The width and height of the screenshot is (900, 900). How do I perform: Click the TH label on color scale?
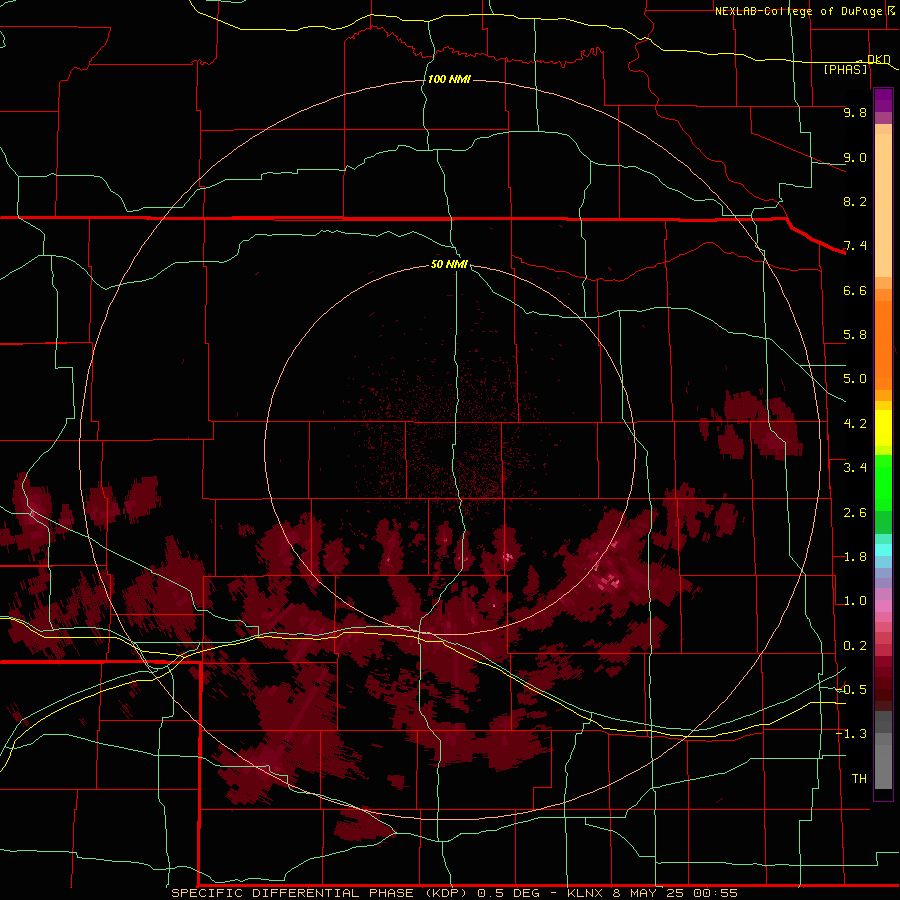[x=859, y=779]
